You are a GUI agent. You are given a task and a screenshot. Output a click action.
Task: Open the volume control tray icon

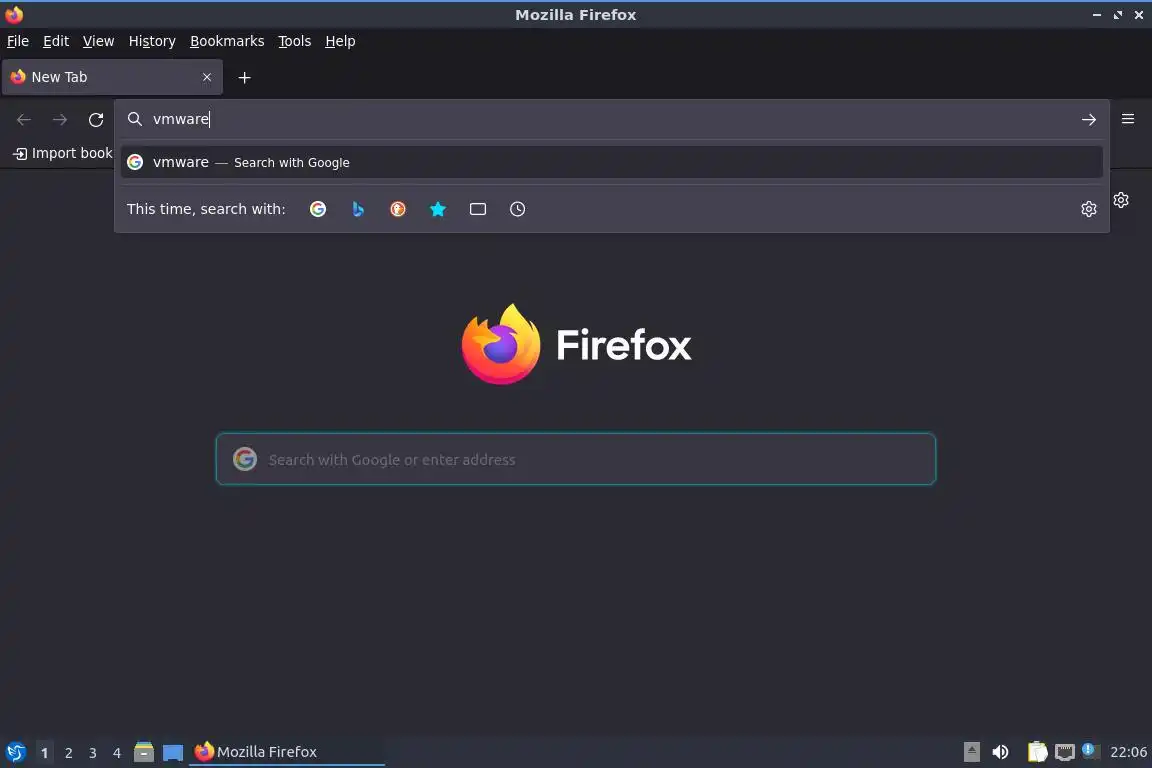point(1000,752)
